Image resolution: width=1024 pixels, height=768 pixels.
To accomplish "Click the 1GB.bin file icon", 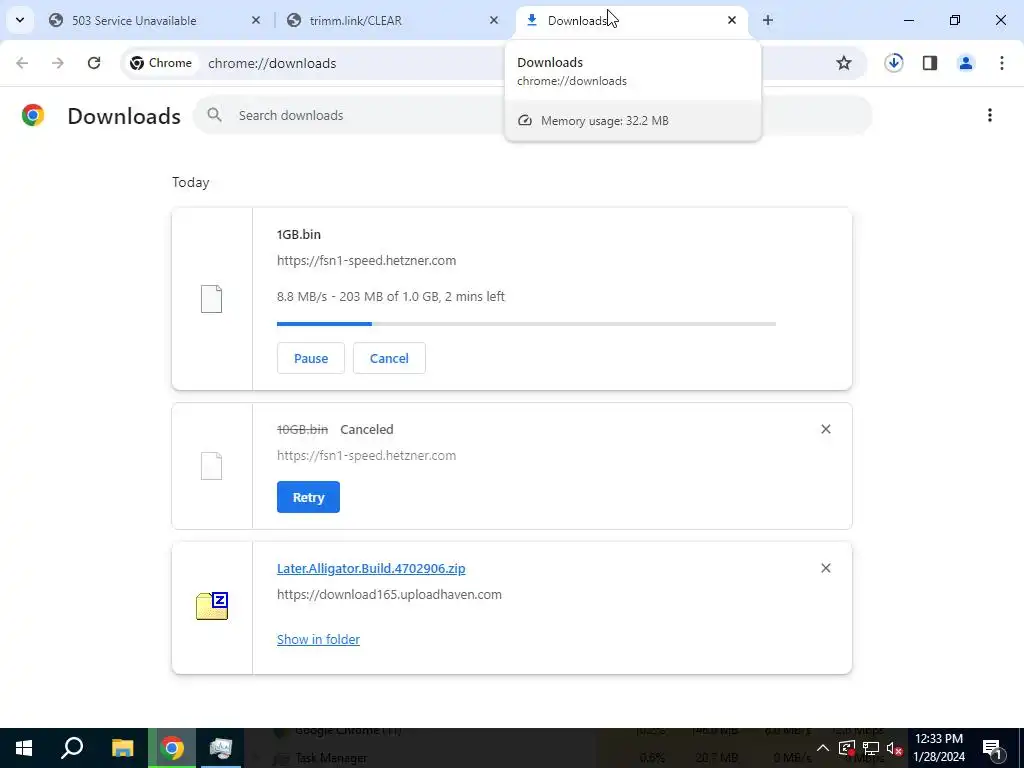I will pyautogui.click(x=212, y=299).
